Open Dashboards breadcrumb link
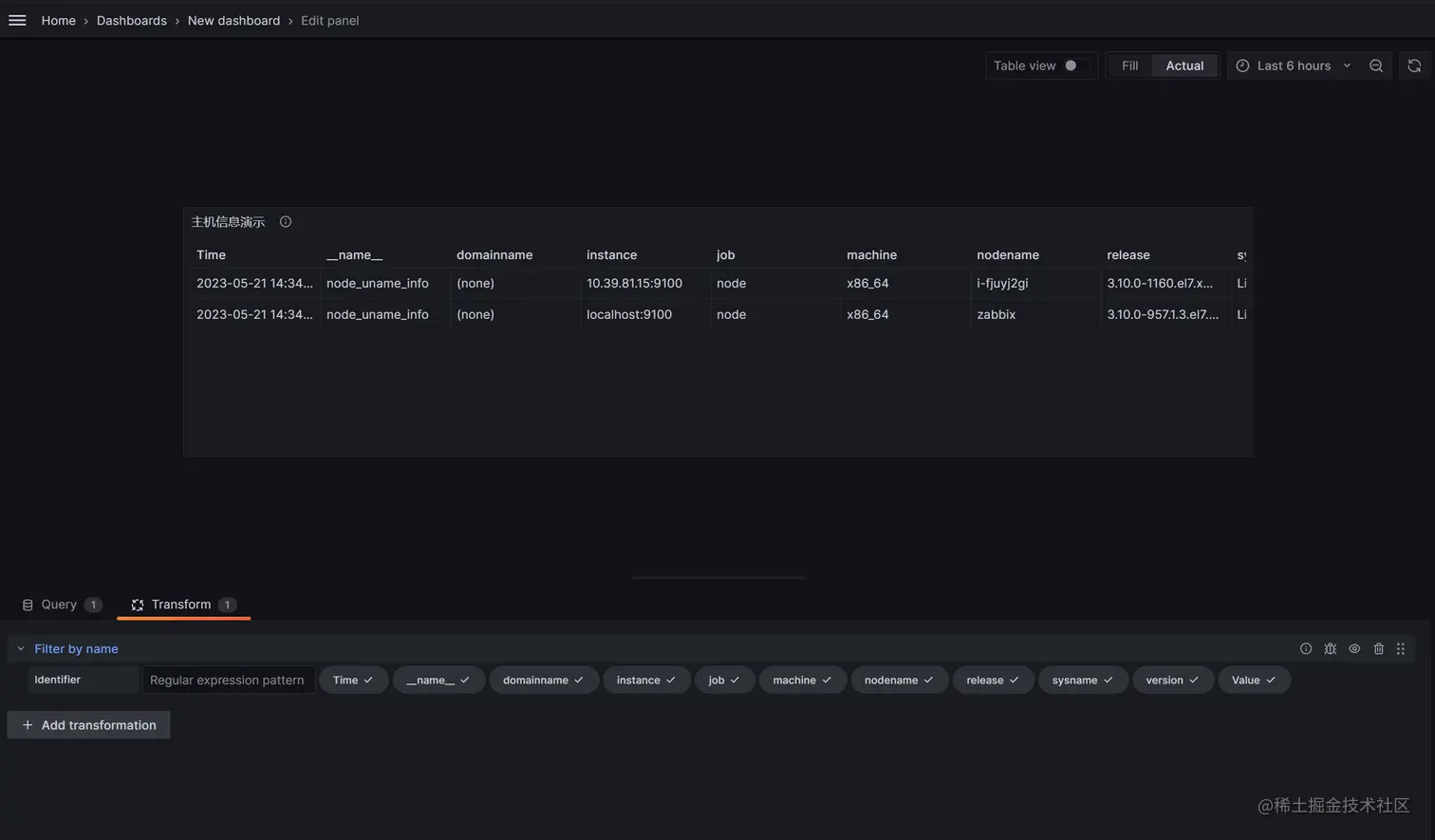The image size is (1435, 840). pyautogui.click(x=132, y=21)
